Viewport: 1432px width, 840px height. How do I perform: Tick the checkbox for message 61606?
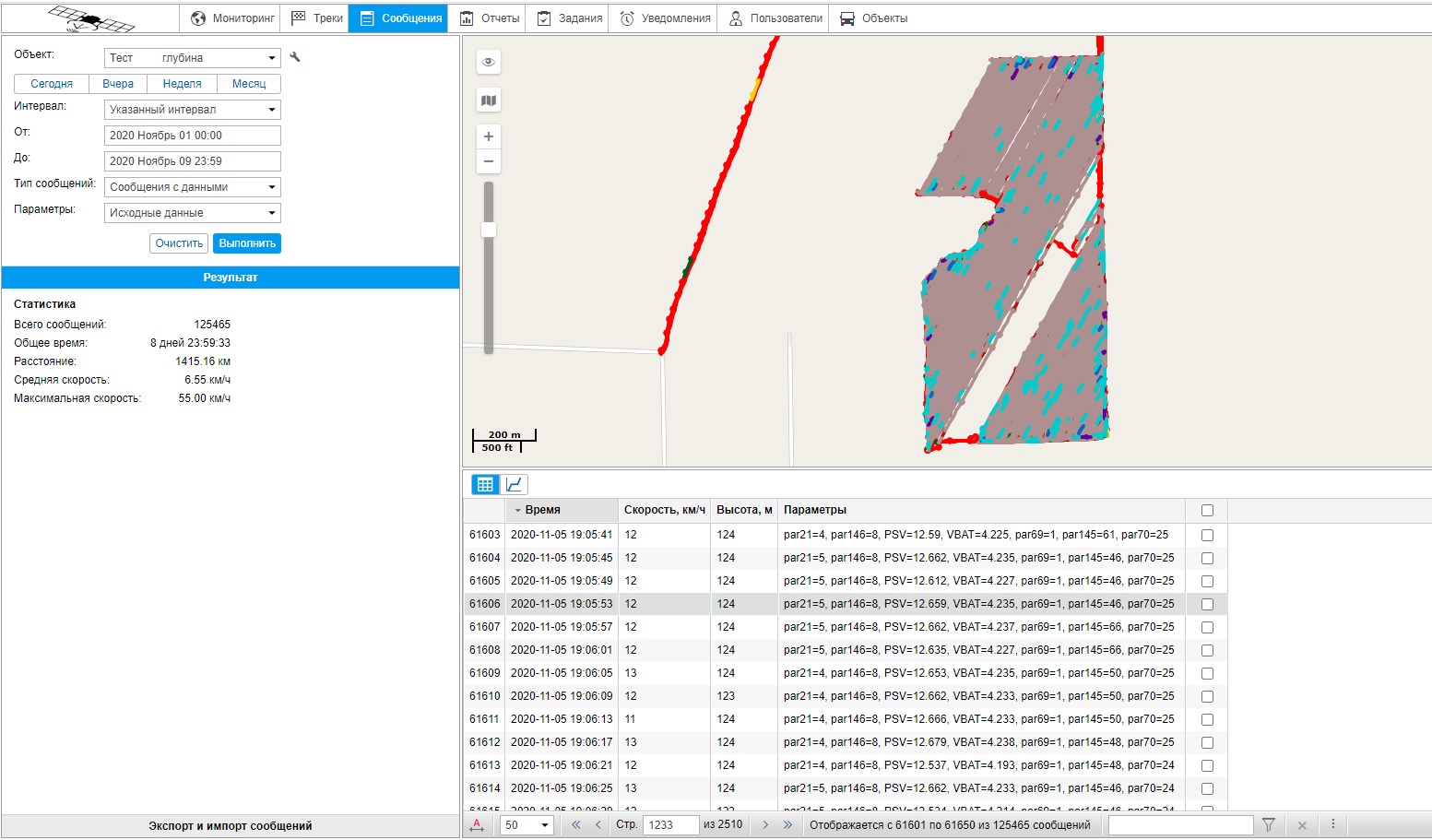pyautogui.click(x=1207, y=604)
